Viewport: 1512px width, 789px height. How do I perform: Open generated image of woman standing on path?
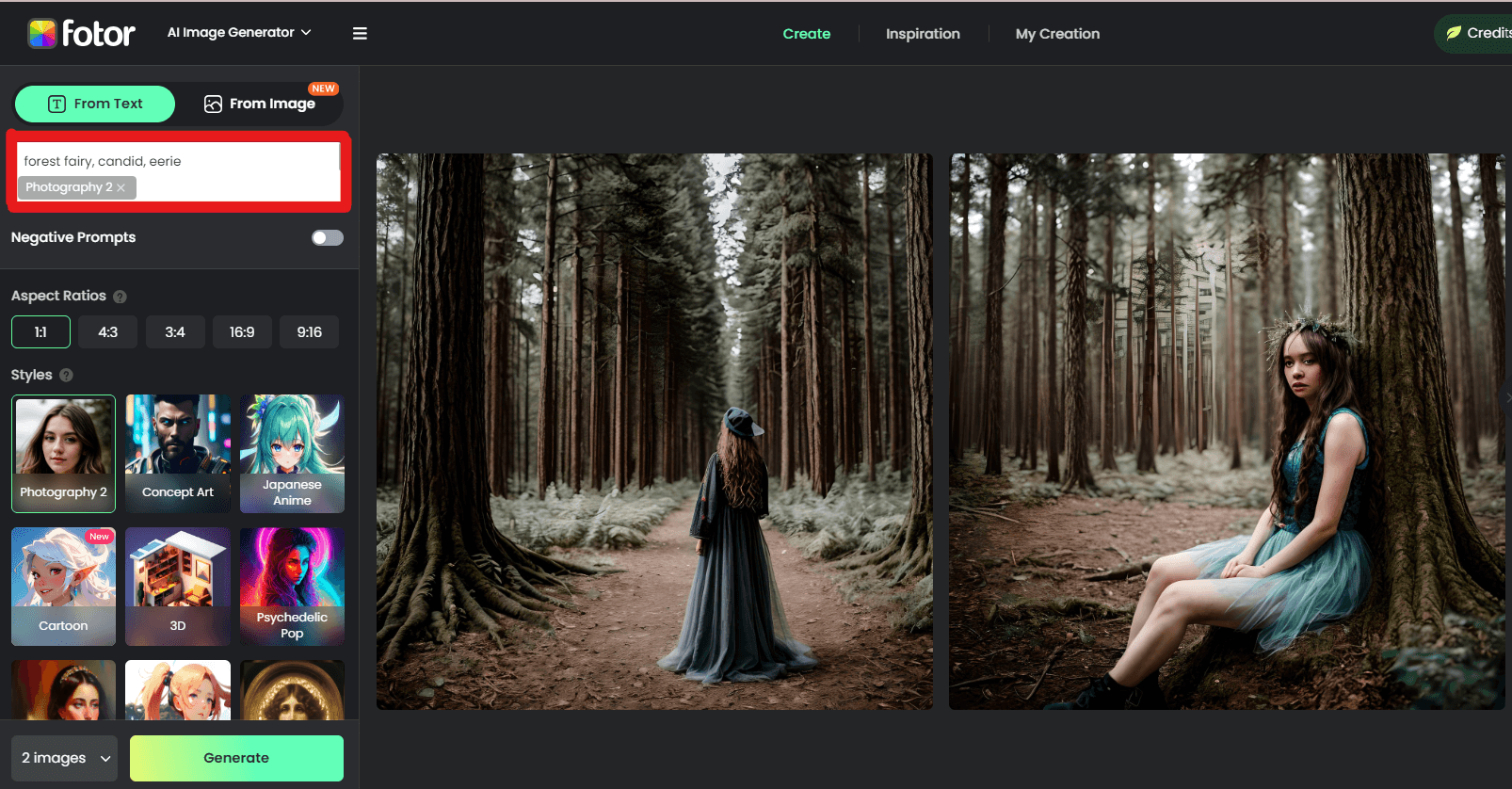pos(654,431)
